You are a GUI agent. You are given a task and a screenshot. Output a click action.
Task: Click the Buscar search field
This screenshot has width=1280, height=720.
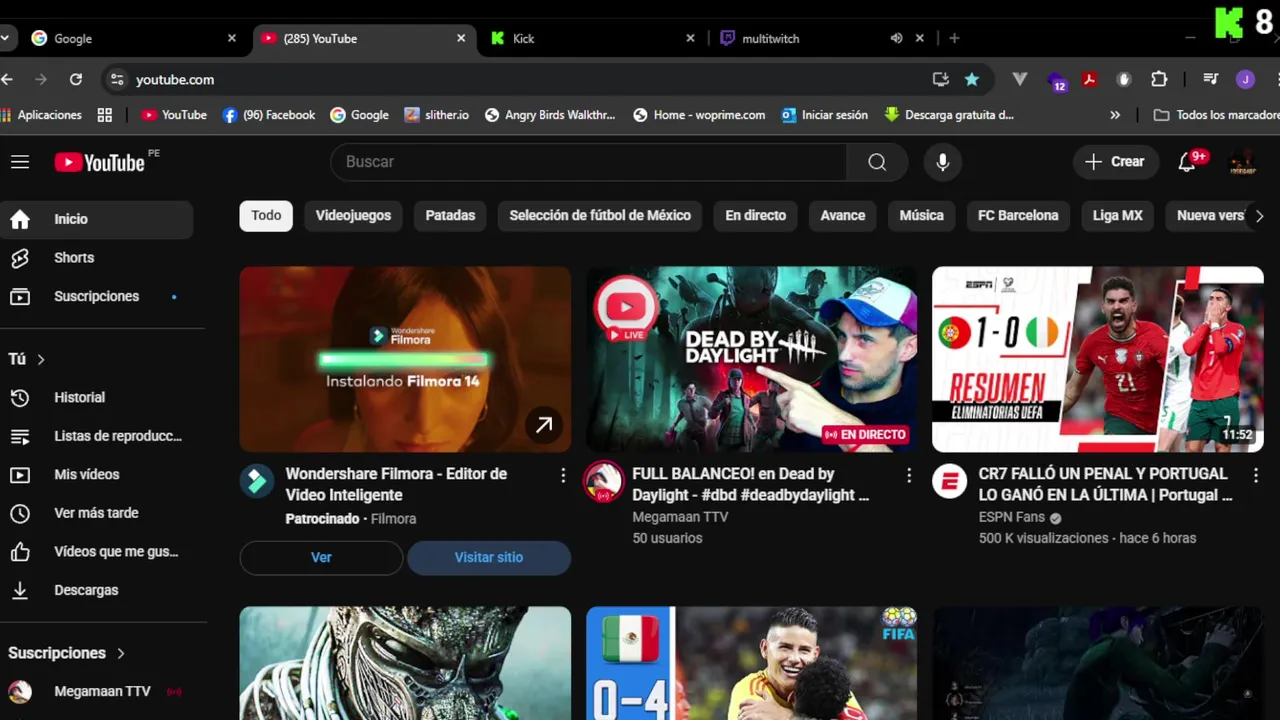[588, 162]
